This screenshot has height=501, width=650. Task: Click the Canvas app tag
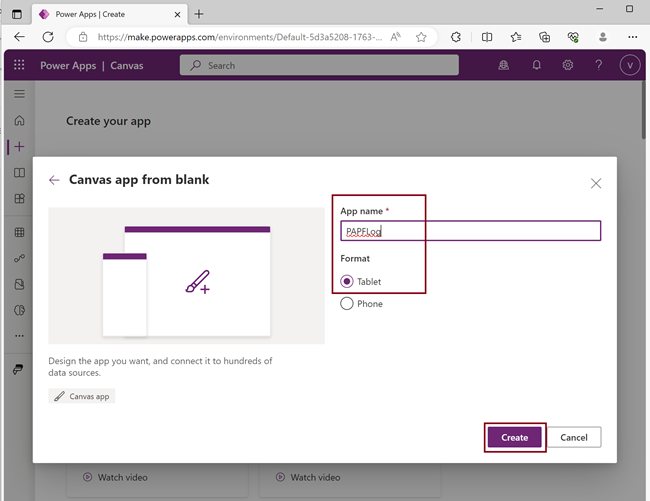pyautogui.click(x=82, y=396)
